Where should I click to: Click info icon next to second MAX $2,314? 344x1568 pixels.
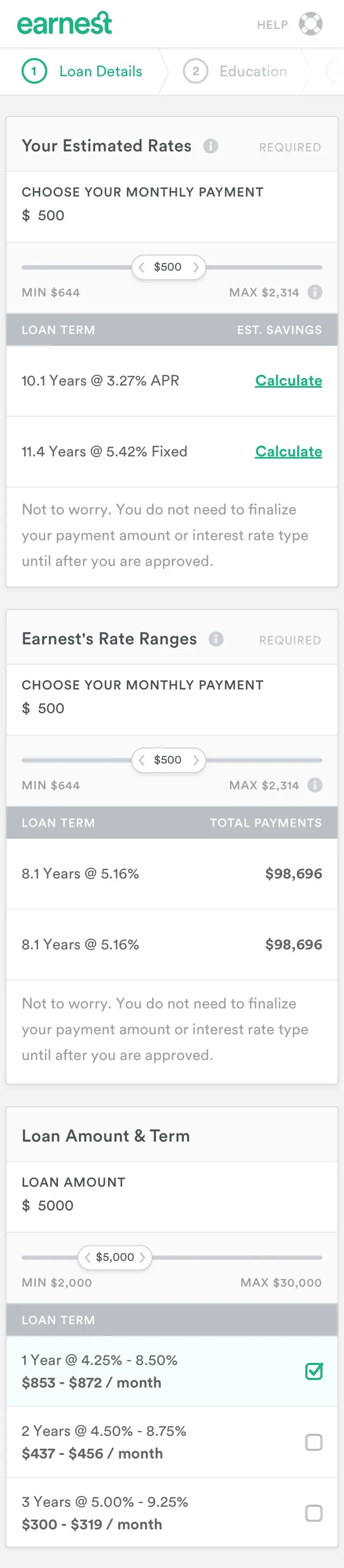[x=315, y=785]
